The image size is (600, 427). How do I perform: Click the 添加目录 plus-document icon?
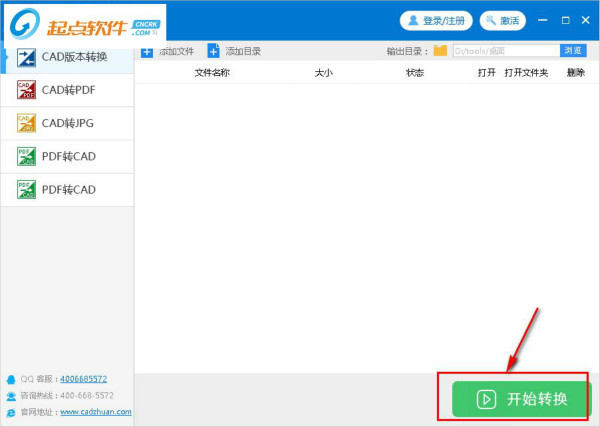(214, 51)
